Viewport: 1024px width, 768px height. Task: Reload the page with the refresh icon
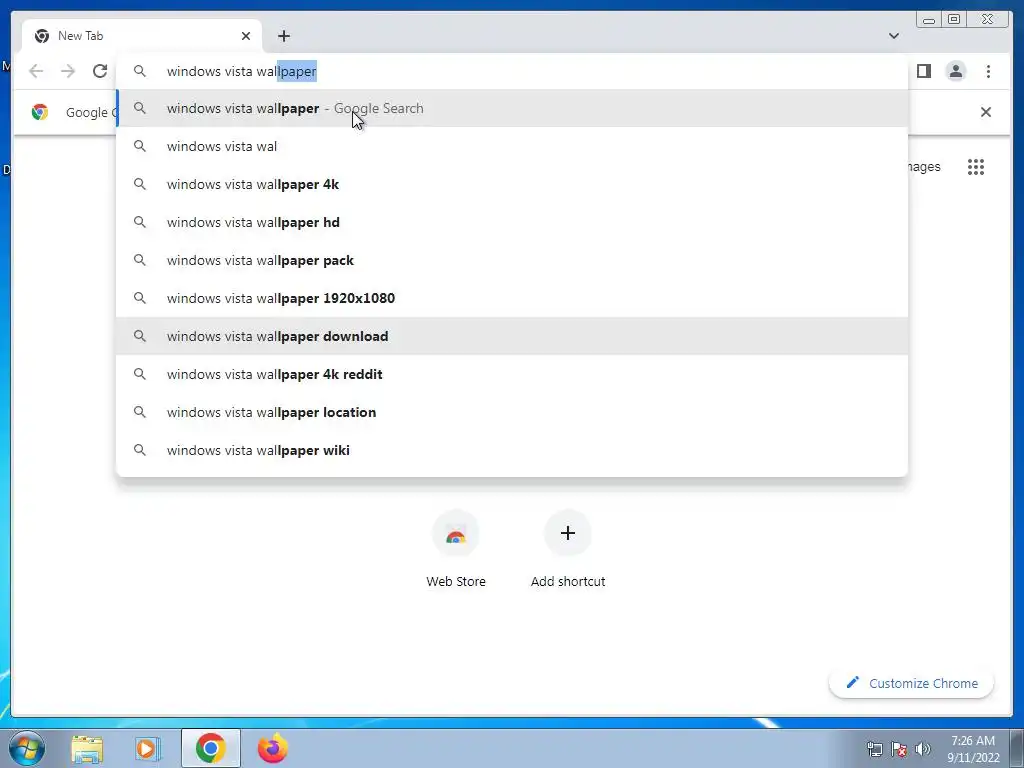tap(100, 71)
